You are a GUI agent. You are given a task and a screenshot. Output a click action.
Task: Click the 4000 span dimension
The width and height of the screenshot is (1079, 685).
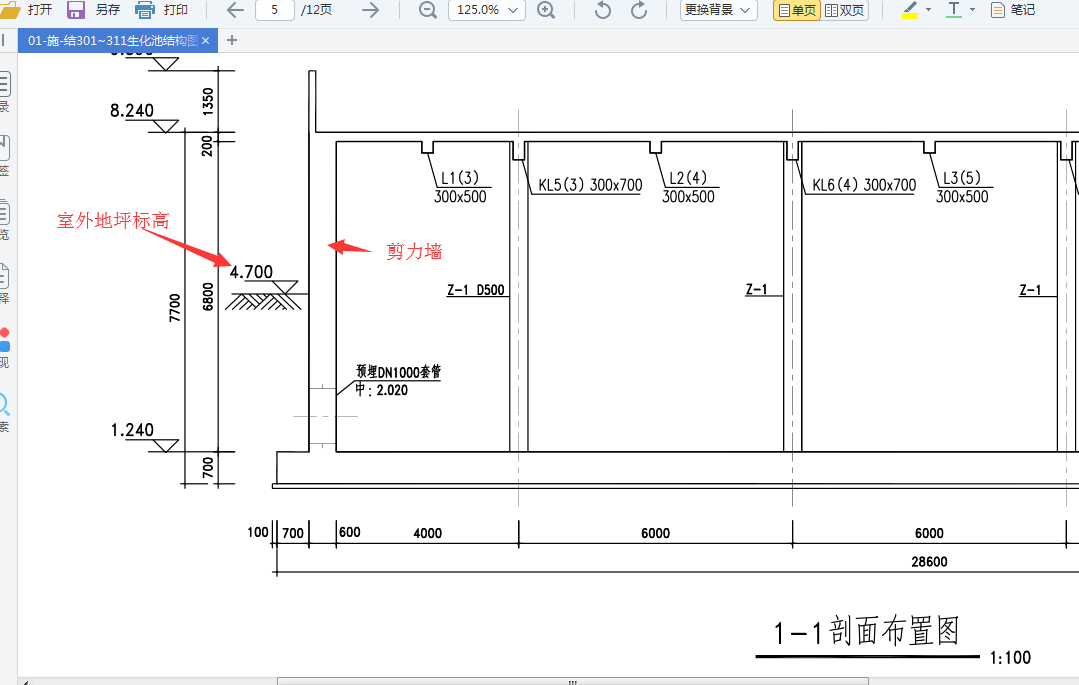pyautogui.click(x=427, y=533)
